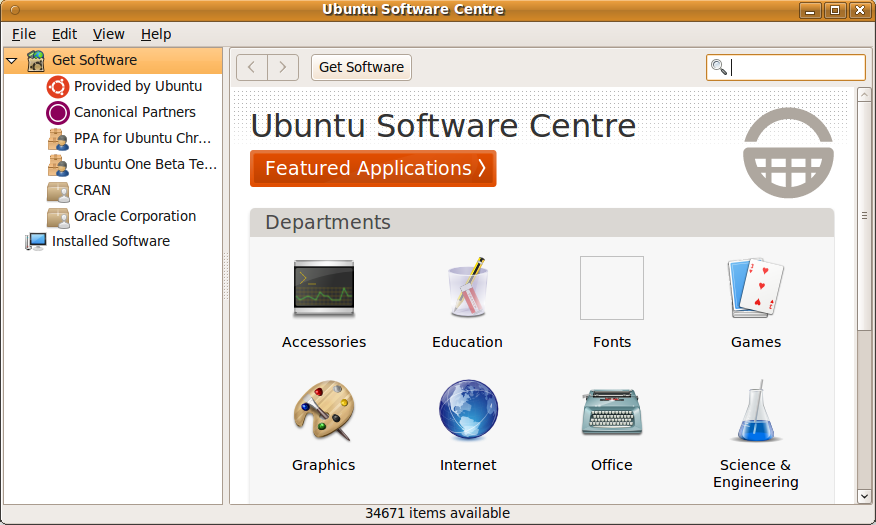This screenshot has height=525, width=876.
Task: Click the '34671 items available' status text
Action: (437, 513)
